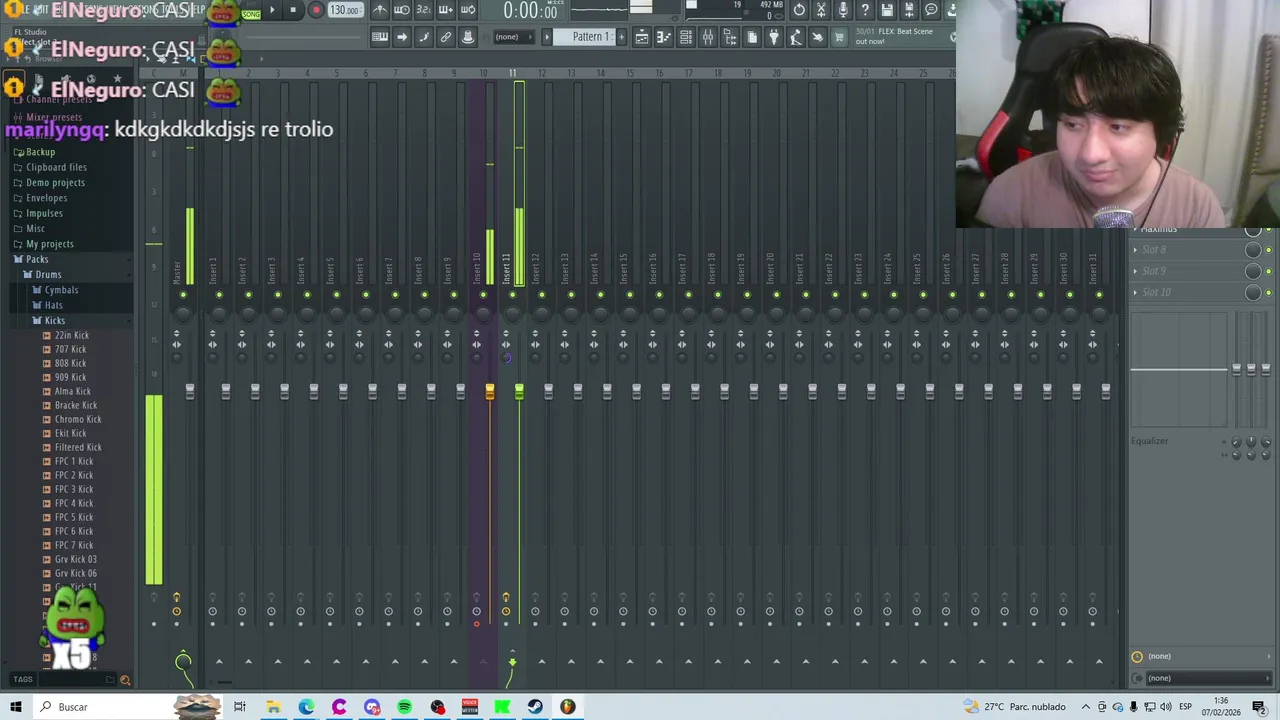Click the Insert 11 green volume fader
This screenshot has width=1280, height=720.
[519, 392]
